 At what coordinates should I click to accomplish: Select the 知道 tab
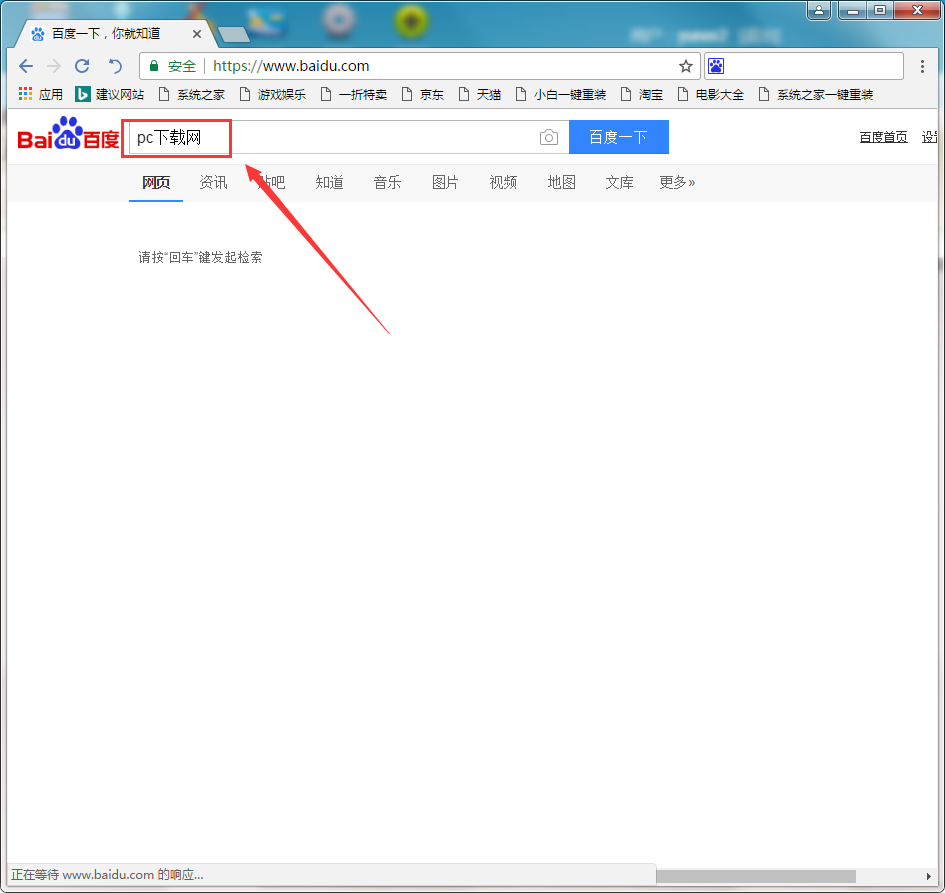coord(330,183)
